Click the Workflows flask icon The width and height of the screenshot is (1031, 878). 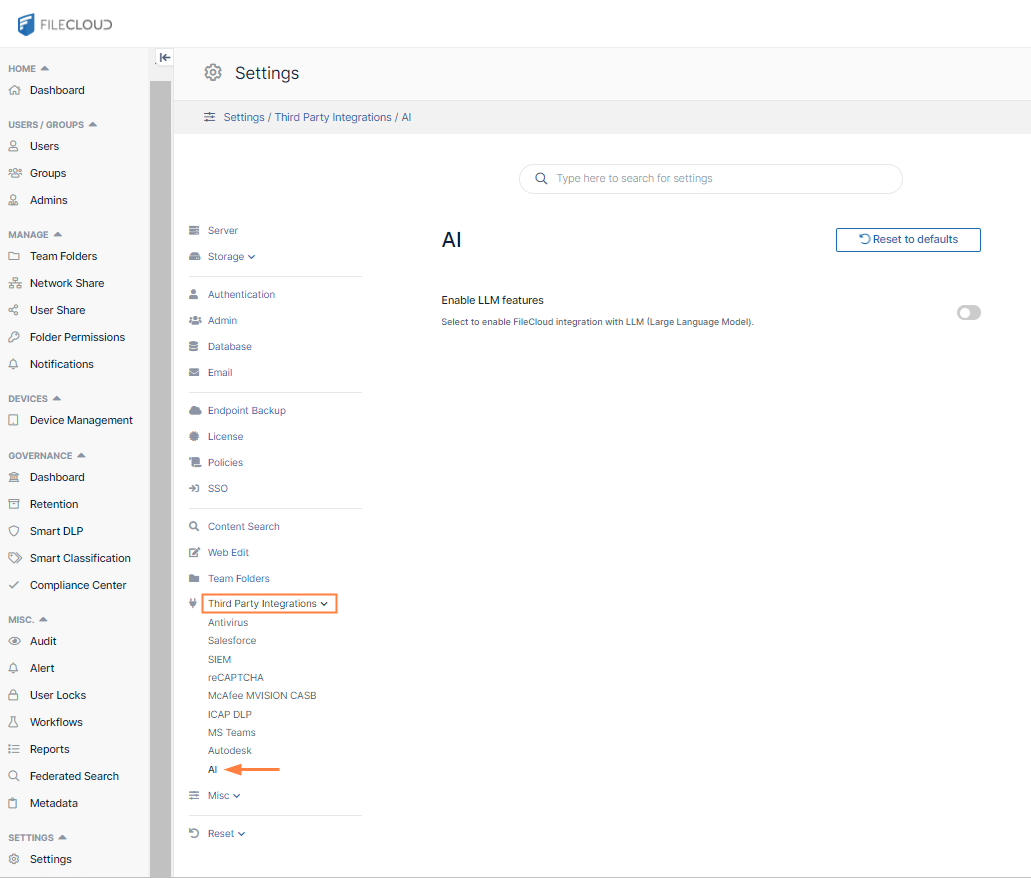point(14,722)
